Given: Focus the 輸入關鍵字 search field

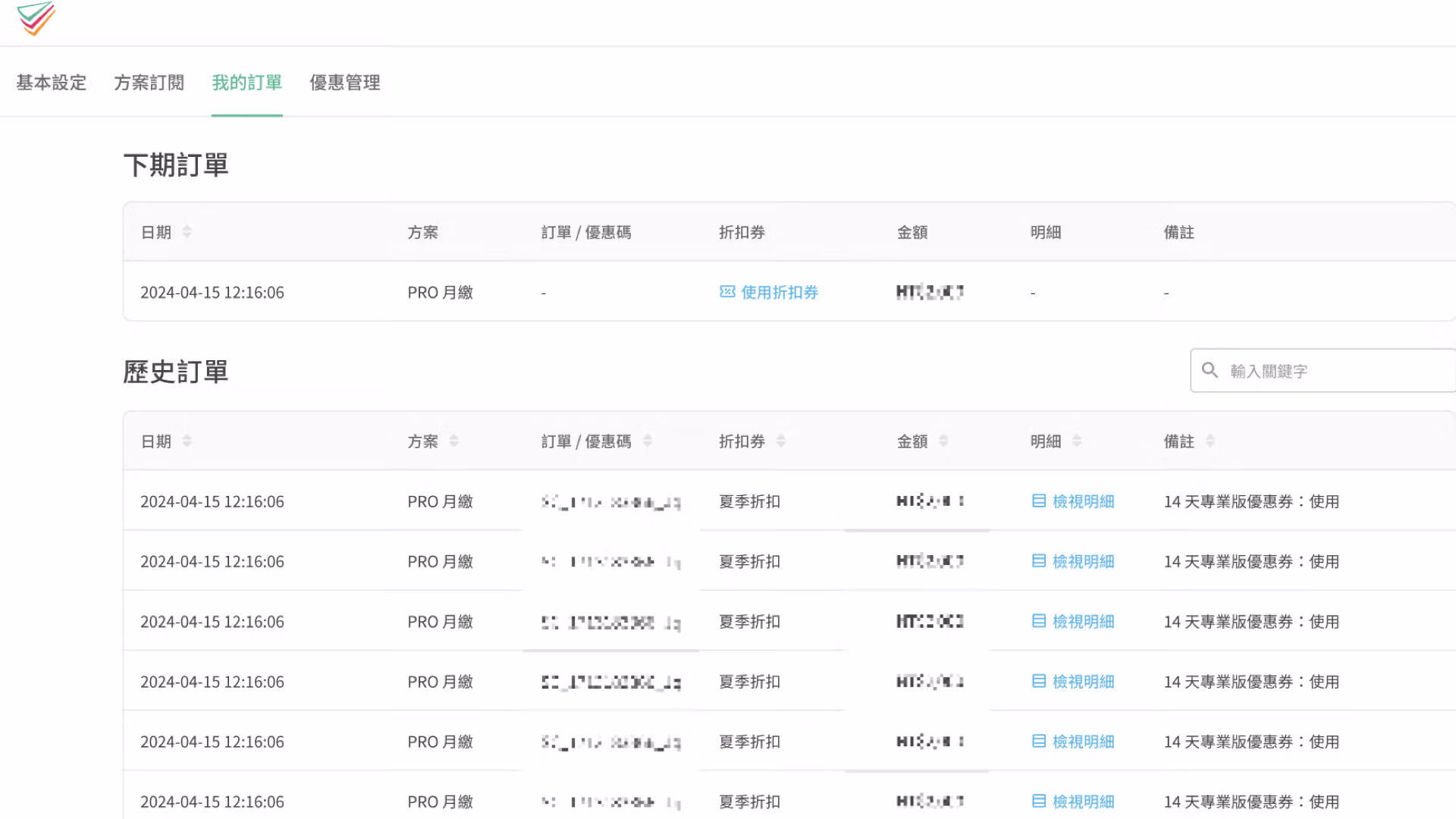Looking at the screenshot, I should tap(1323, 371).
